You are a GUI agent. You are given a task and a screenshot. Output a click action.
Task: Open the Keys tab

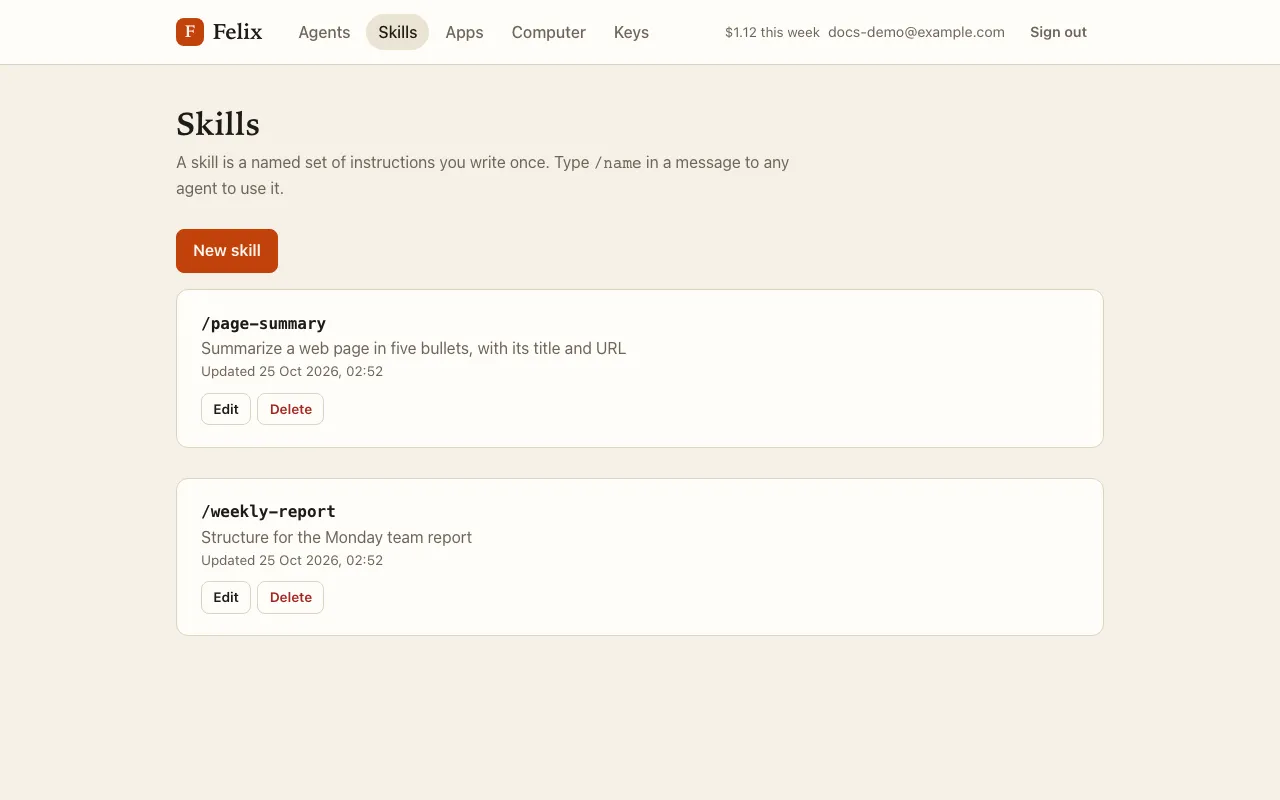tap(631, 32)
